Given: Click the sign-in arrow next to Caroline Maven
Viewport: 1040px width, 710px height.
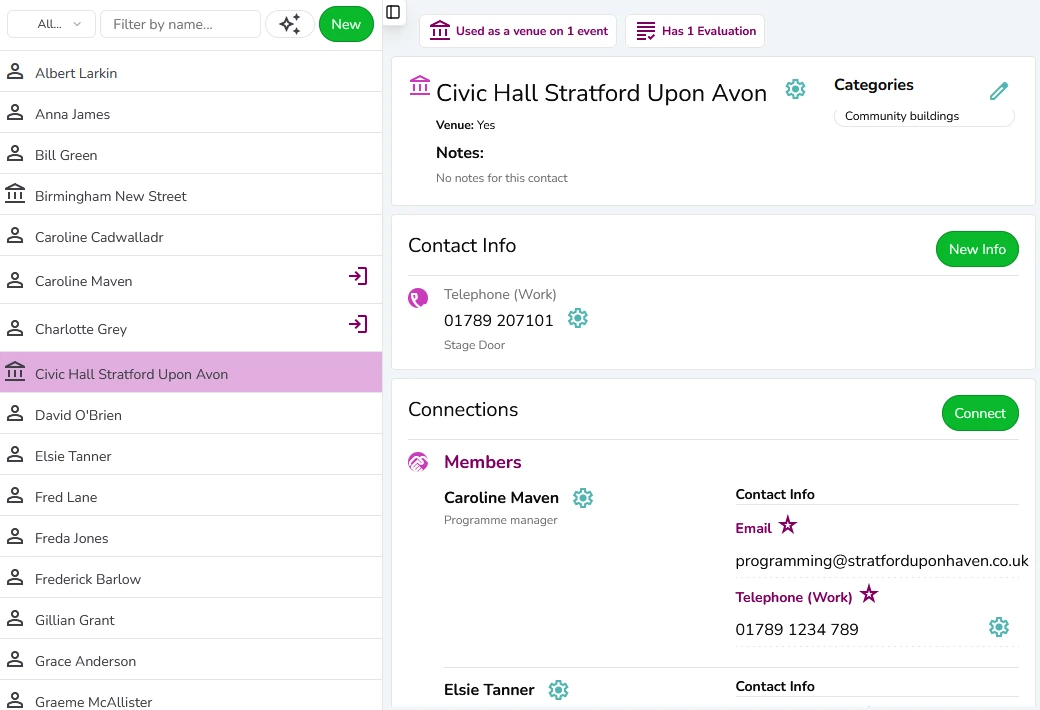Looking at the screenshot, I should [x=358, y=276].
